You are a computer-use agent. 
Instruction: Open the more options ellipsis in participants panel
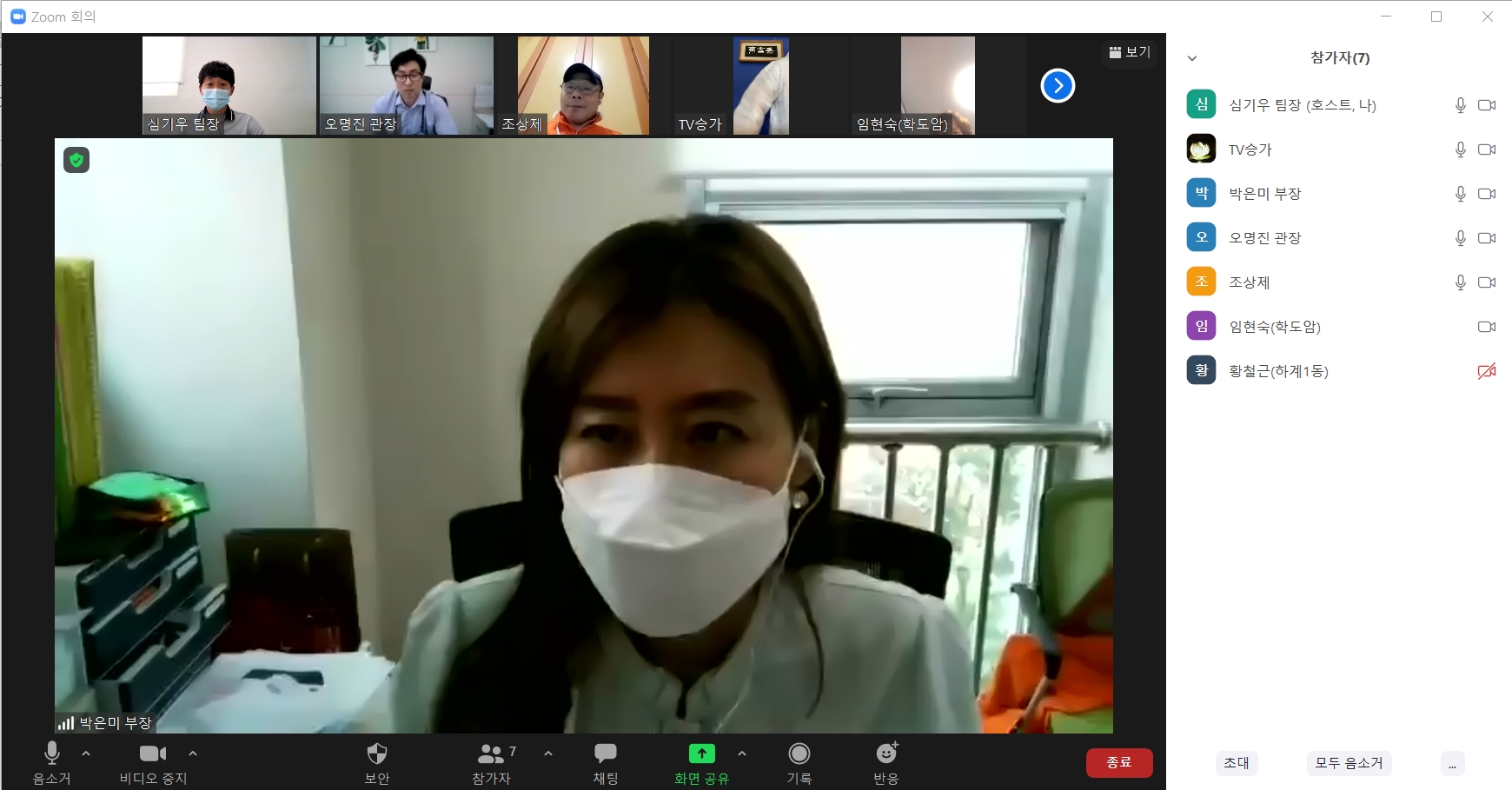point(1452,763)
